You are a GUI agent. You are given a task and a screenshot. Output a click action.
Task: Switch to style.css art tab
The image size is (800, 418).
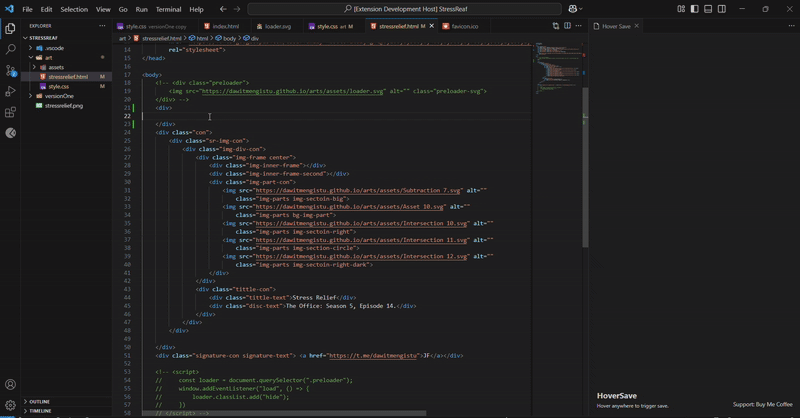[x=334, y=26]
